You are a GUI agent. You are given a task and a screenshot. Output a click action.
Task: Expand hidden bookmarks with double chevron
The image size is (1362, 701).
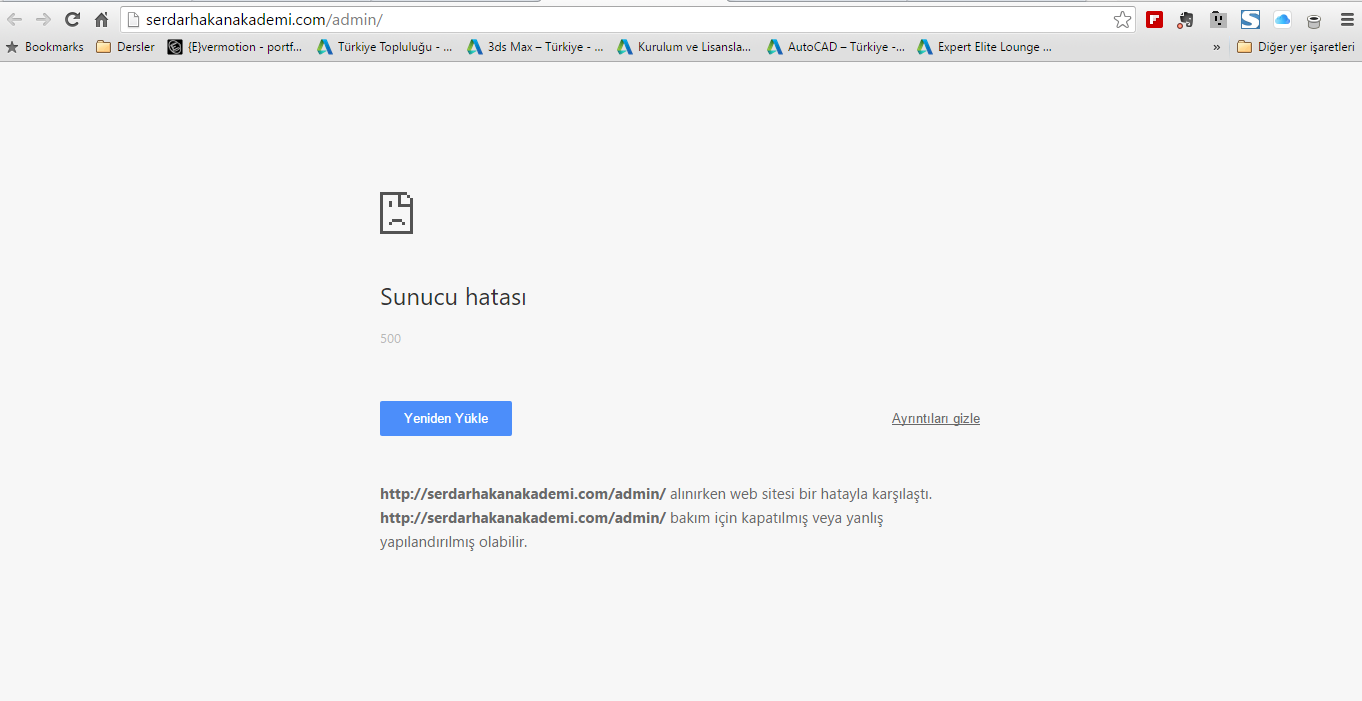pos(1216,47)
